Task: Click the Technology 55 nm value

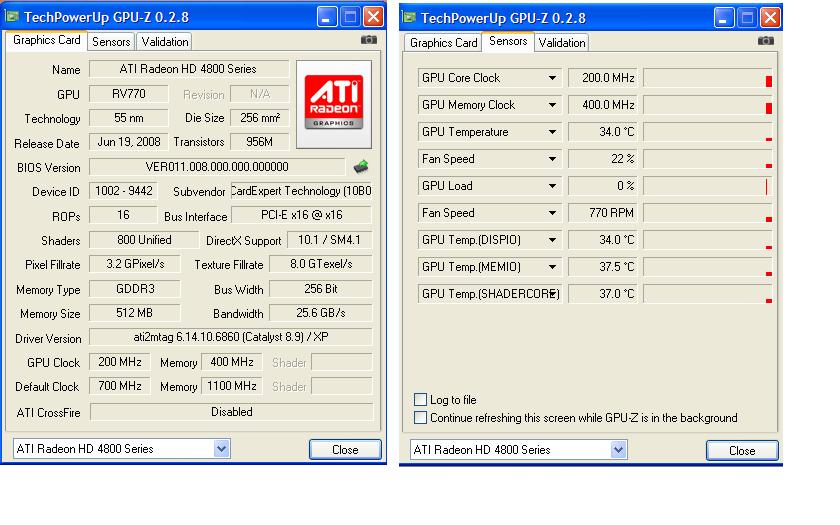Action: click(129, 118)
